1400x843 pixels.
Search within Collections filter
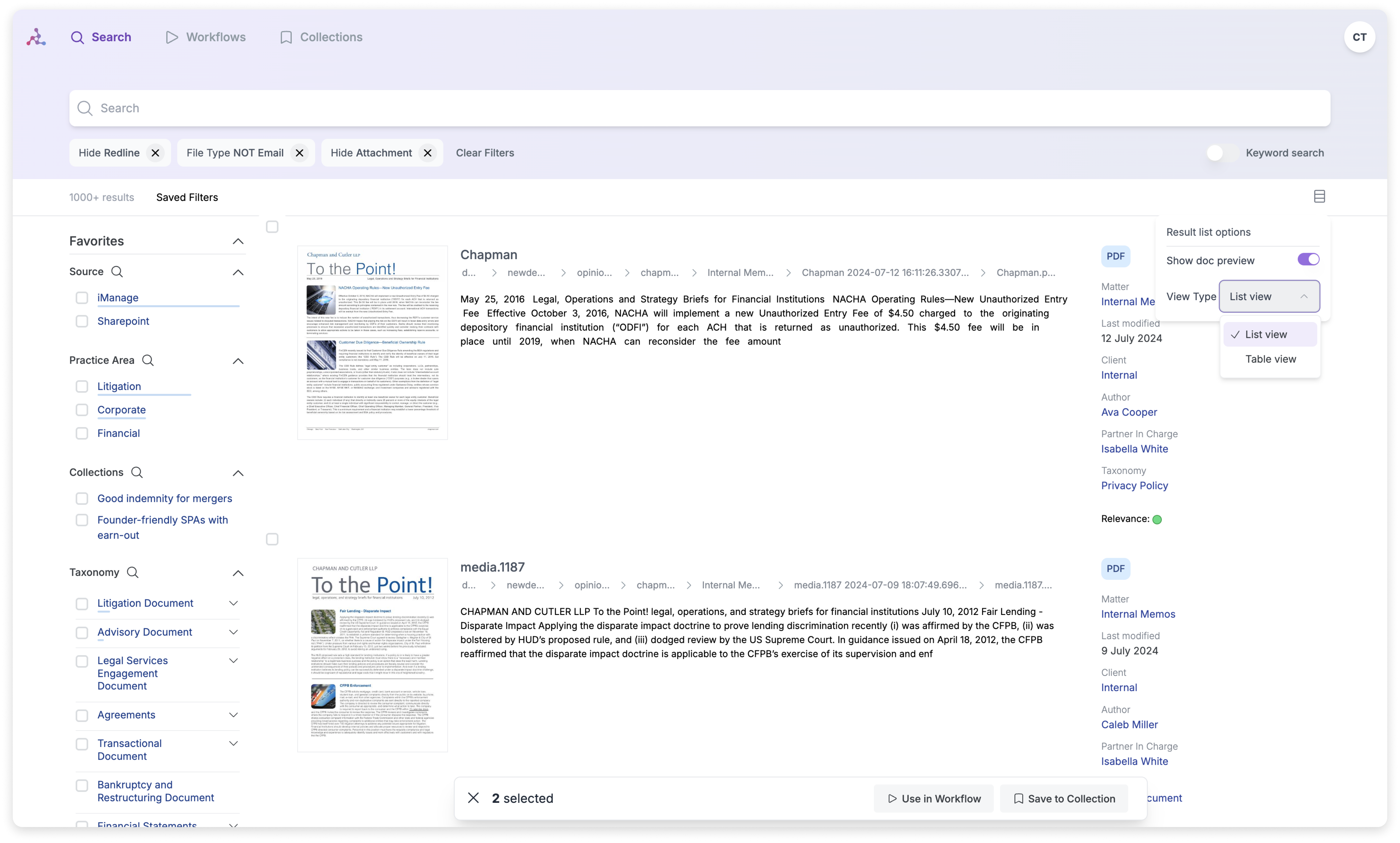137,472
